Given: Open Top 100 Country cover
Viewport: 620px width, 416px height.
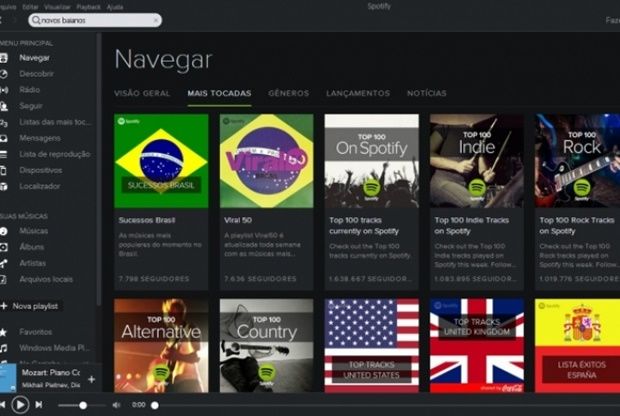Looking at the screenshot, I should (267, 346).
